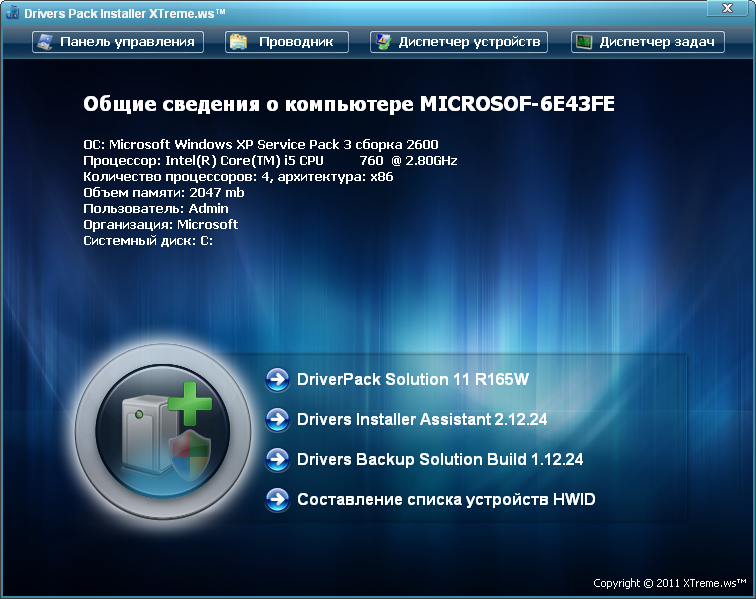The height and width of the screenshot is (599, 756).
Task: Select Составление списка устройств HWID
Action: tap(446, 500)
